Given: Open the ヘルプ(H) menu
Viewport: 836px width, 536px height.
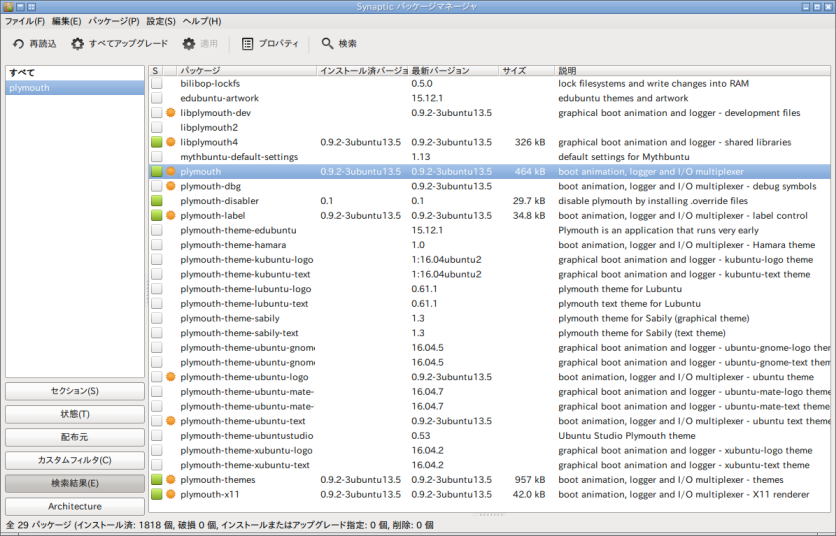Looking at the screenshot, I should [202, 21].
